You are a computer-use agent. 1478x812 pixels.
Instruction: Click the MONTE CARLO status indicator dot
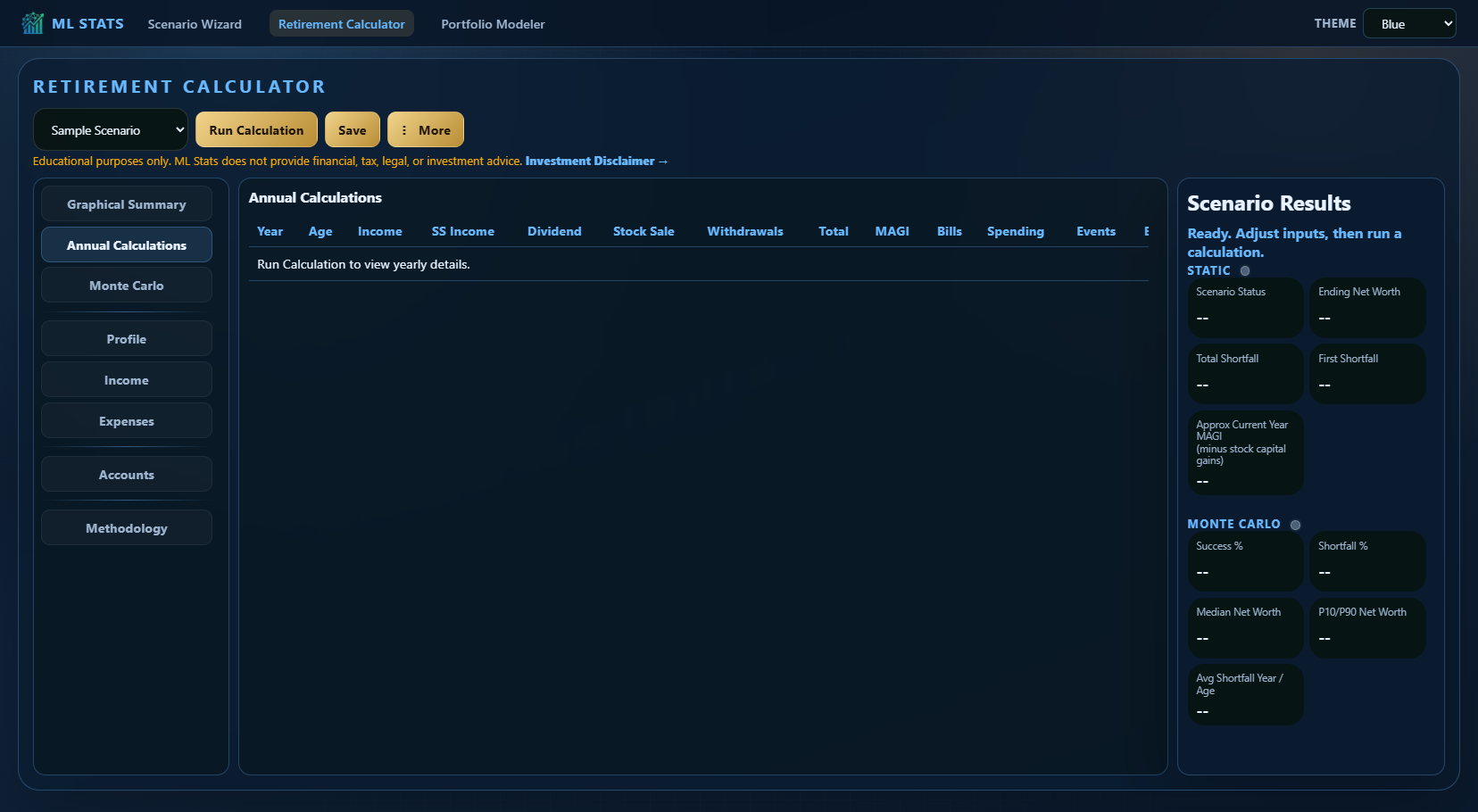tap(1295, 525)
